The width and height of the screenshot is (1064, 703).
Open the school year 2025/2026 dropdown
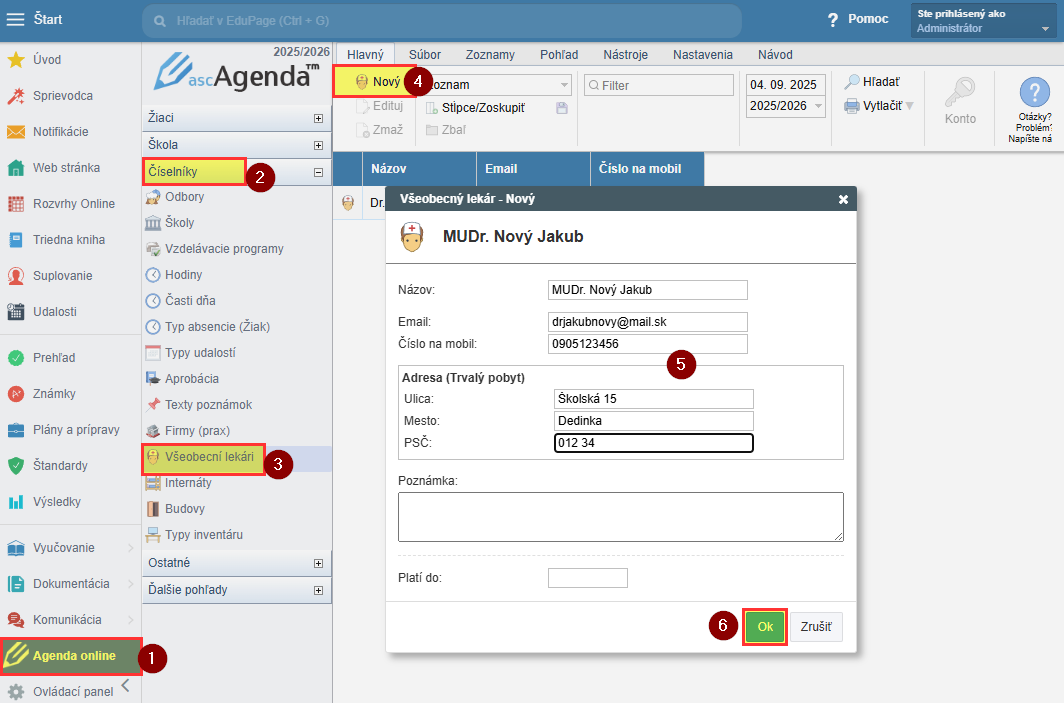point(786,105)
